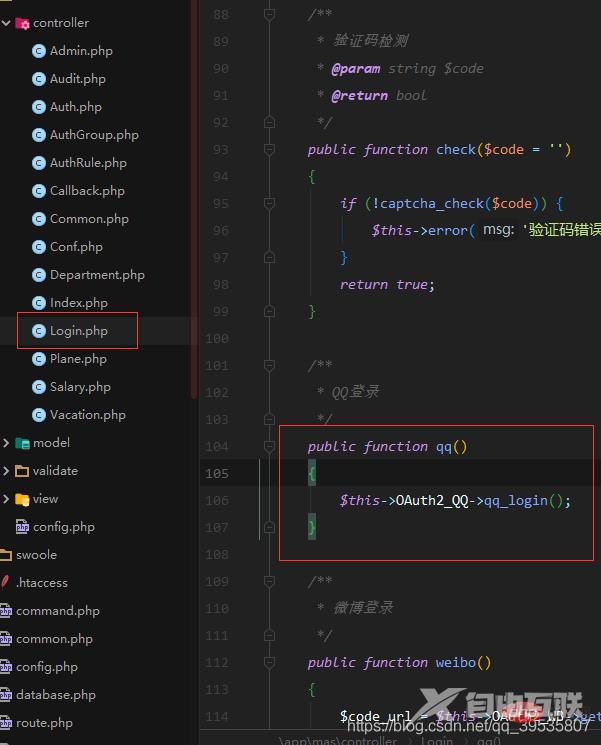Toggle the fold marker on line 104
Screen dimensions: 601x745
pos(269,447)
